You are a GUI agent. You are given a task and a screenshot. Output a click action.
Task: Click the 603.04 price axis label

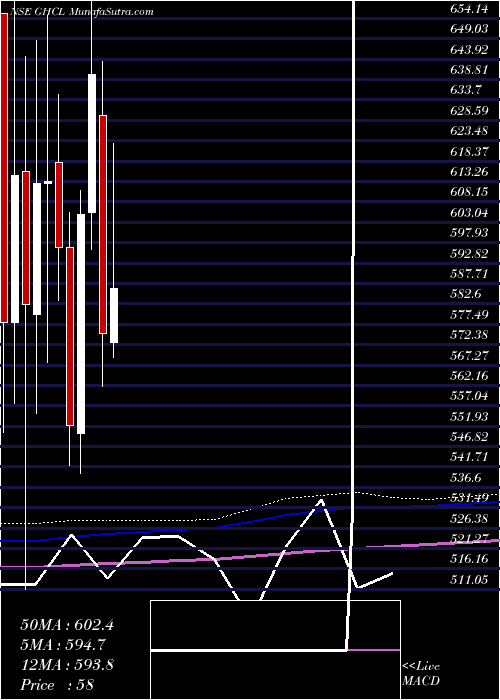click(470, 213)
